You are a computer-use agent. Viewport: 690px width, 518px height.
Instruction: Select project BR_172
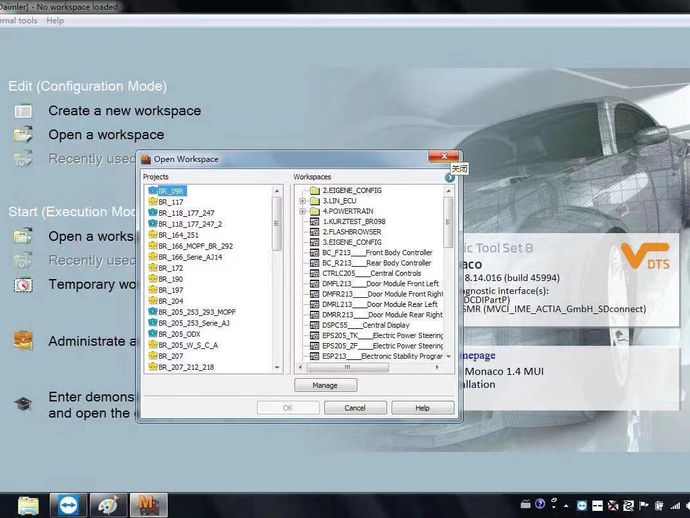tap(171, 268)
